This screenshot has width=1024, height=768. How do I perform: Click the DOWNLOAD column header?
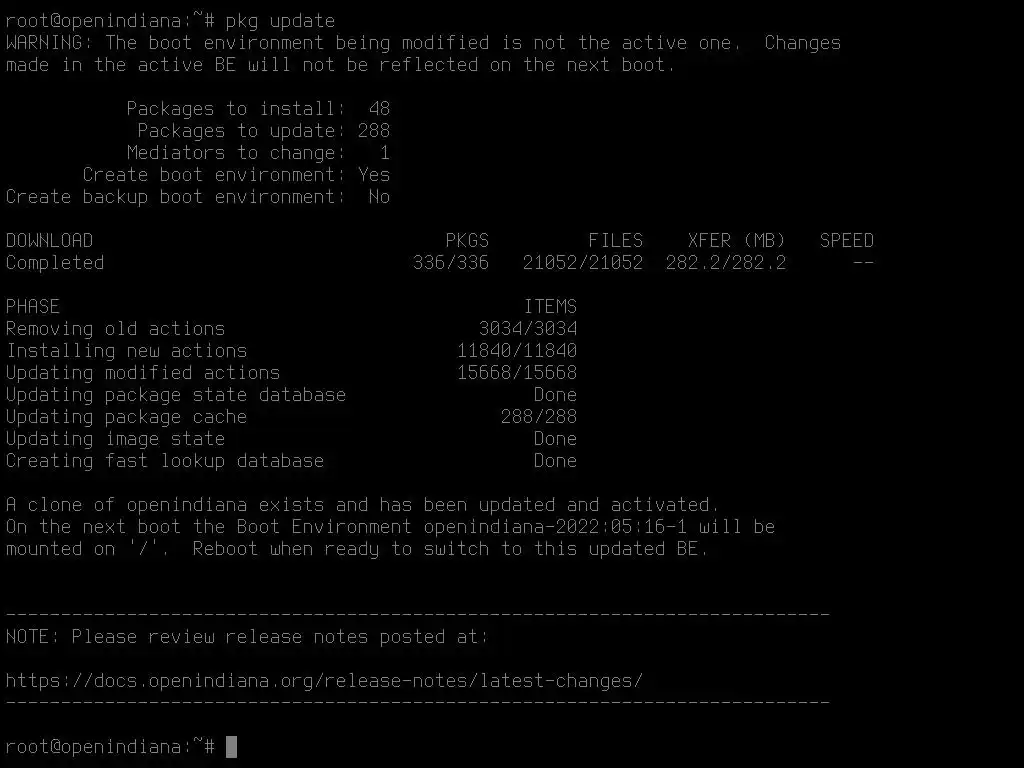[50, 240]
